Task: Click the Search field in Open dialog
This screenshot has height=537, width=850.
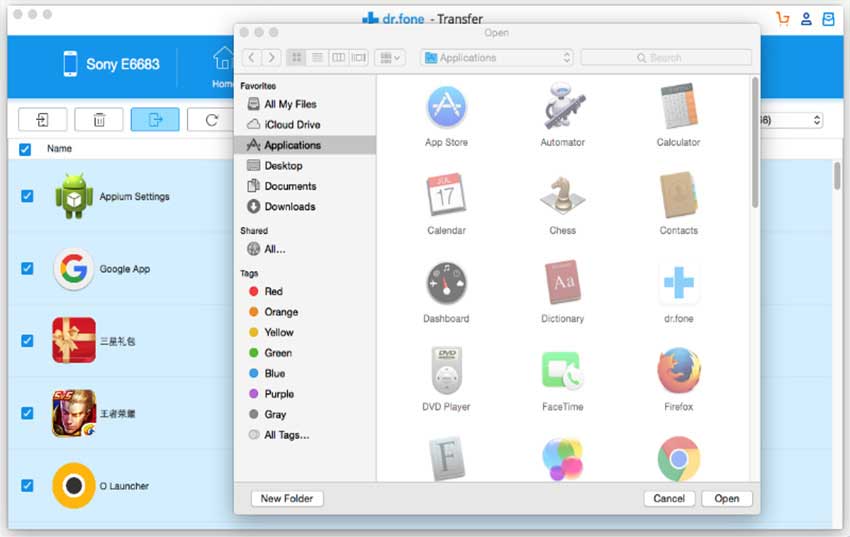Action: [666, 57]
